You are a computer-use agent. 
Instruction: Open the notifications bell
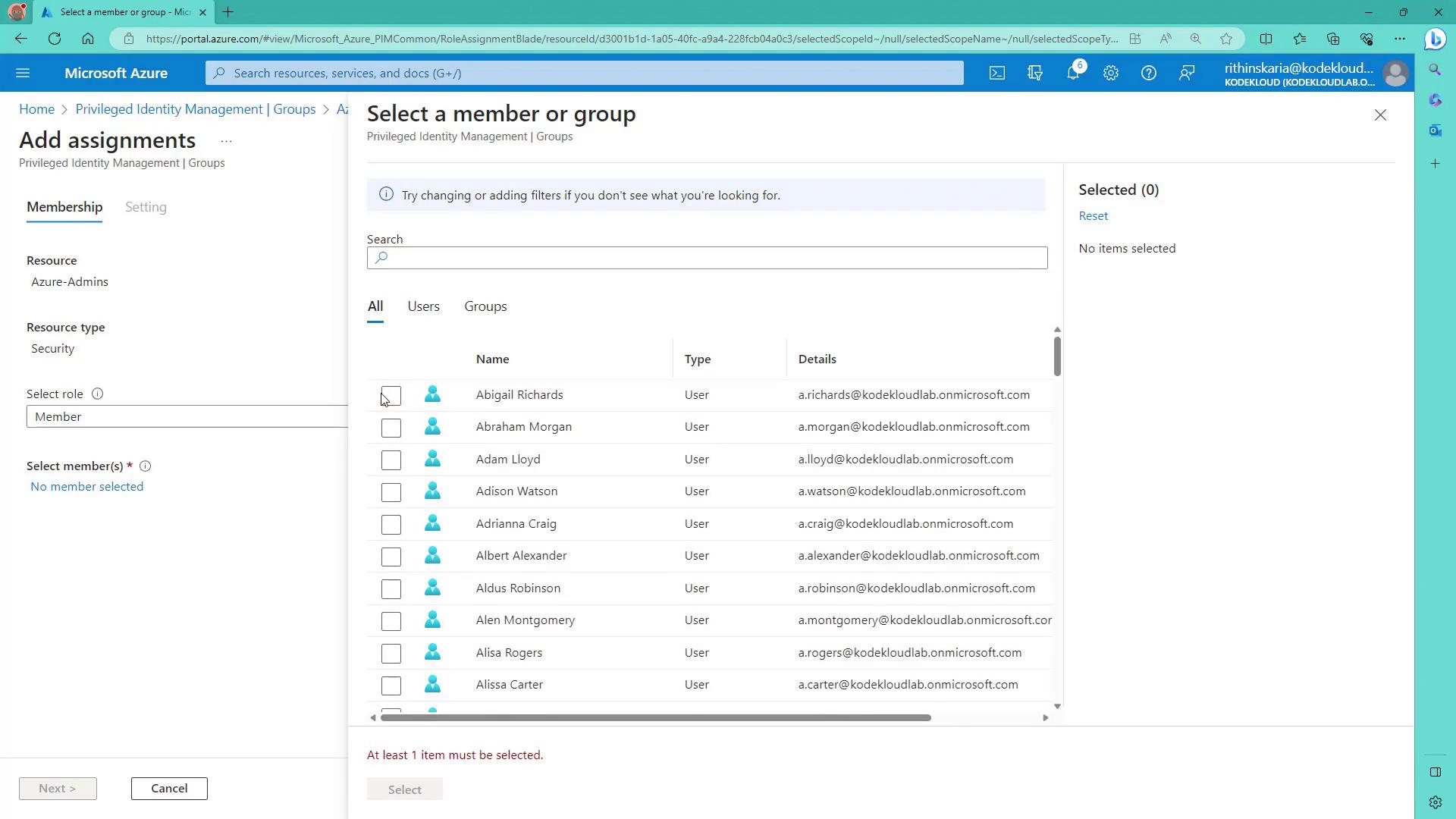(x=1072, y=73)
